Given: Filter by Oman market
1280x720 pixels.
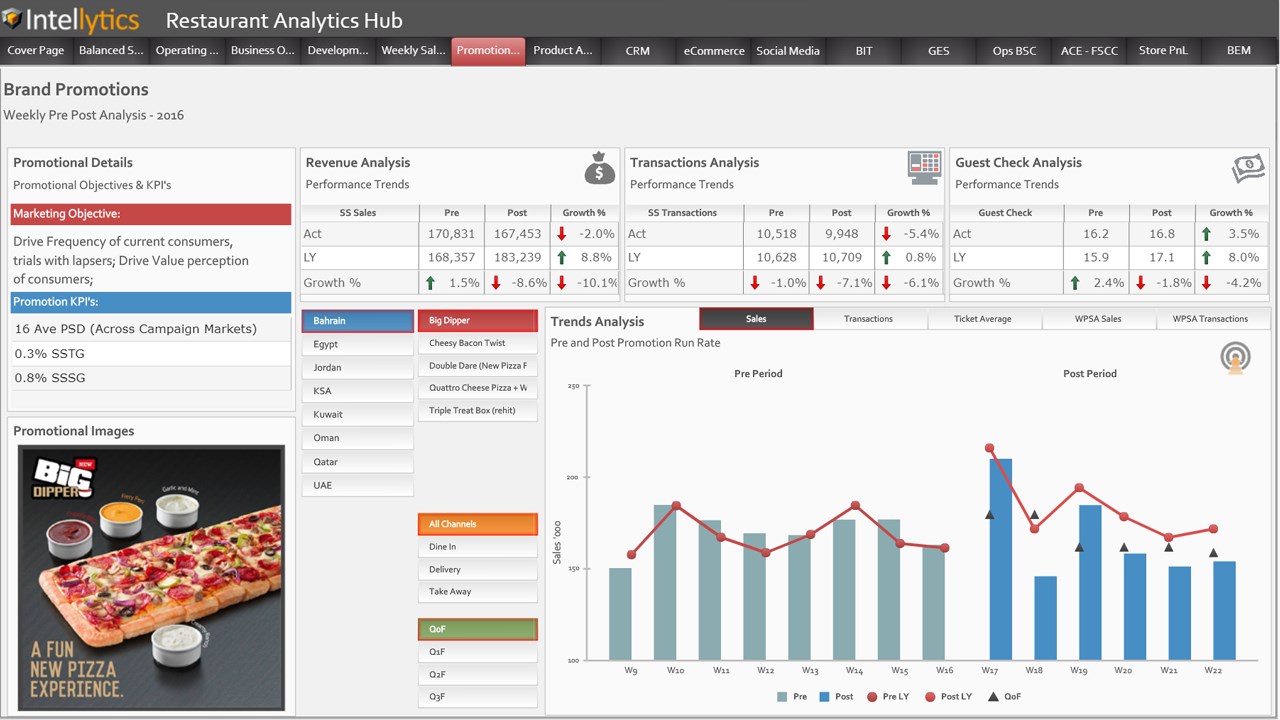Looking at the screenshot, I should 357,438.
